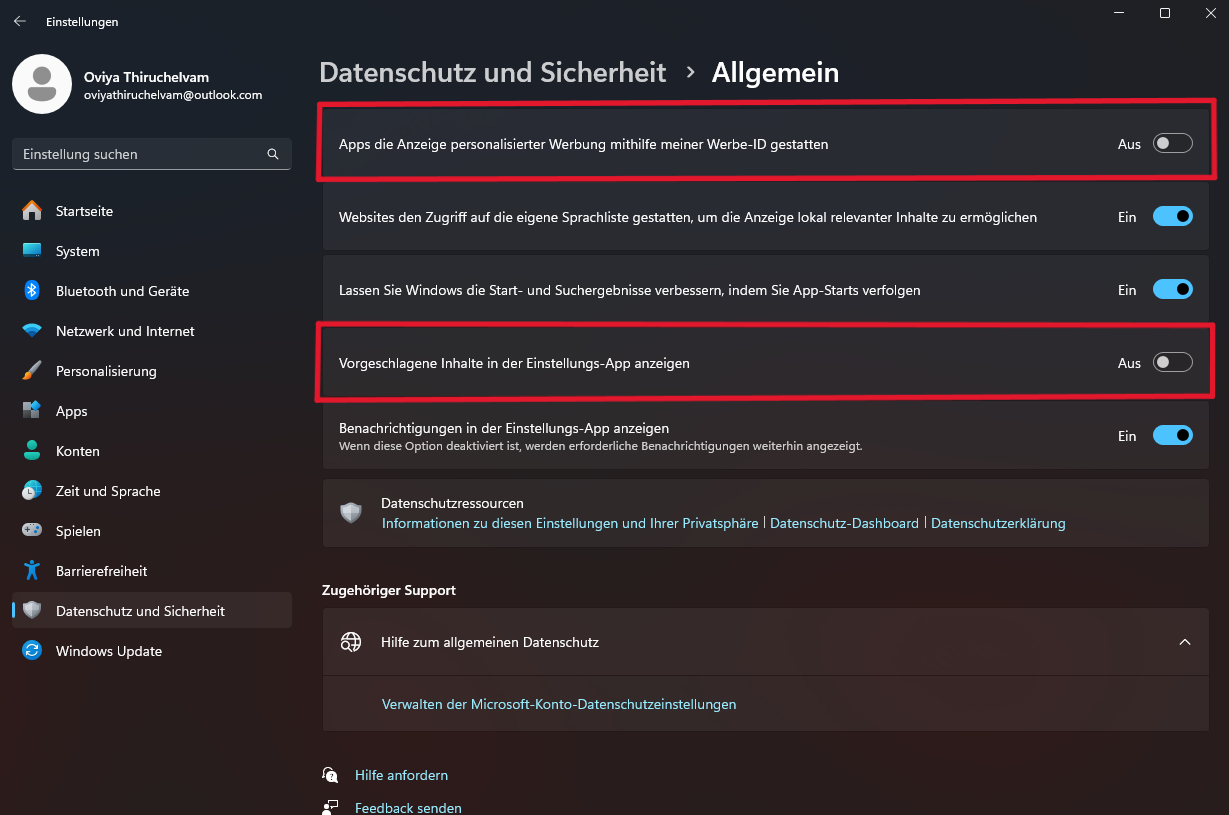Select the Barrierefreiheit accessibility icon
This screenshot has height=815, width=1229.
pyautogui.click(x=32, y=571)
